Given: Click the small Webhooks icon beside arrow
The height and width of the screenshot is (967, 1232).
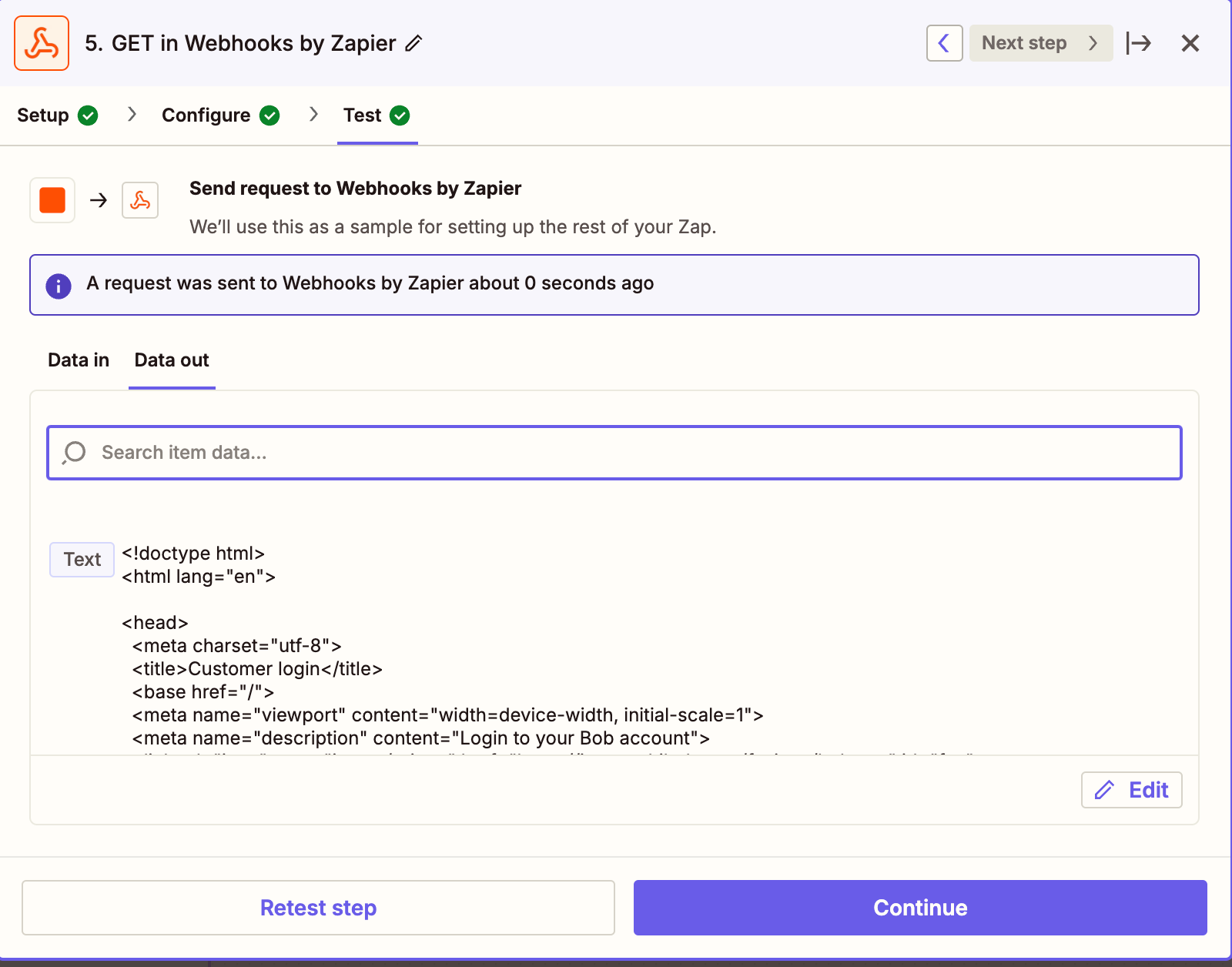Looking at the screenshot, I should tap(140, 200).
